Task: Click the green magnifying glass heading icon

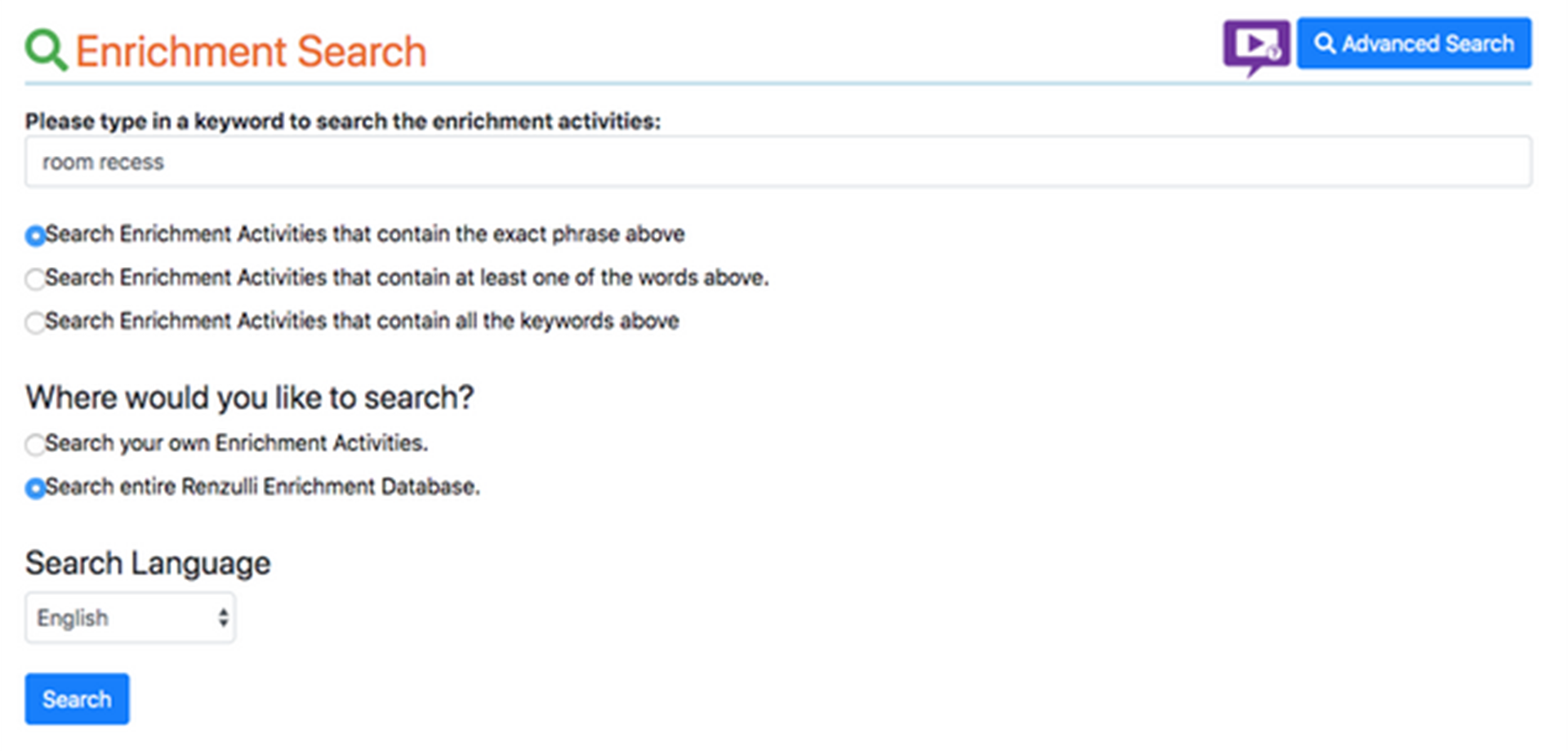Action: (45, 49)
